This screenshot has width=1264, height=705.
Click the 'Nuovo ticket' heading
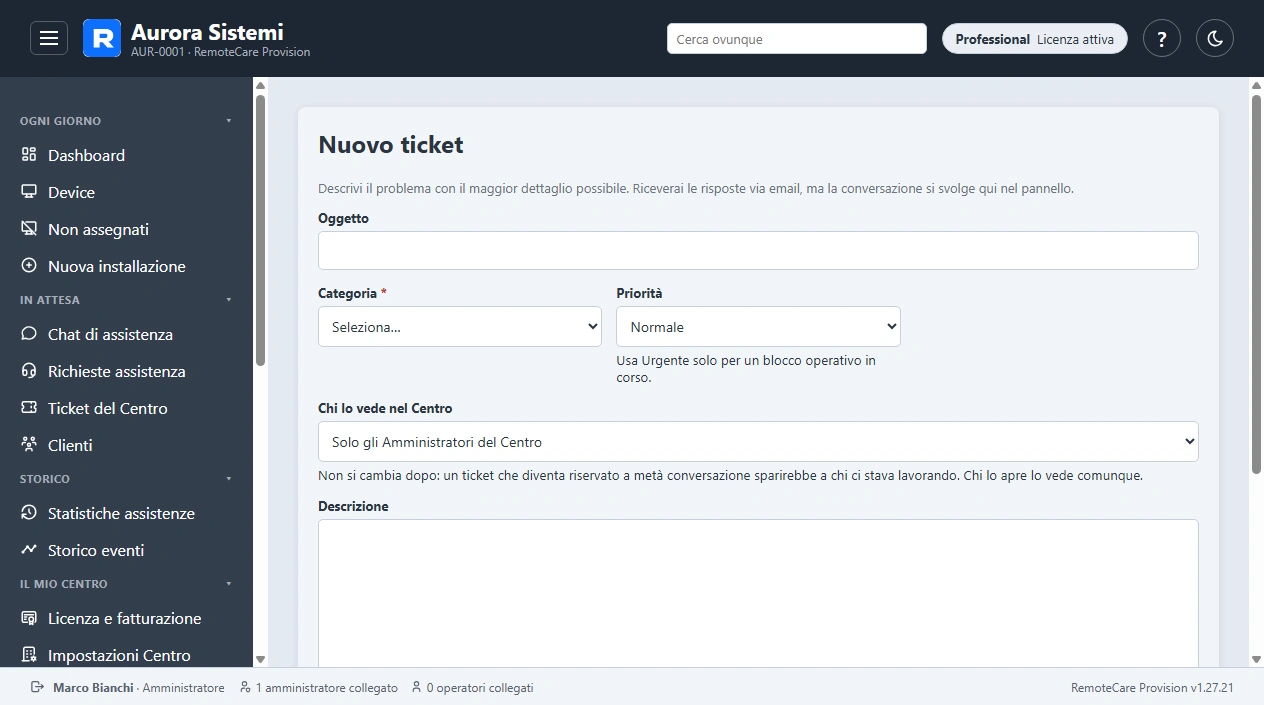click(391, 145)
